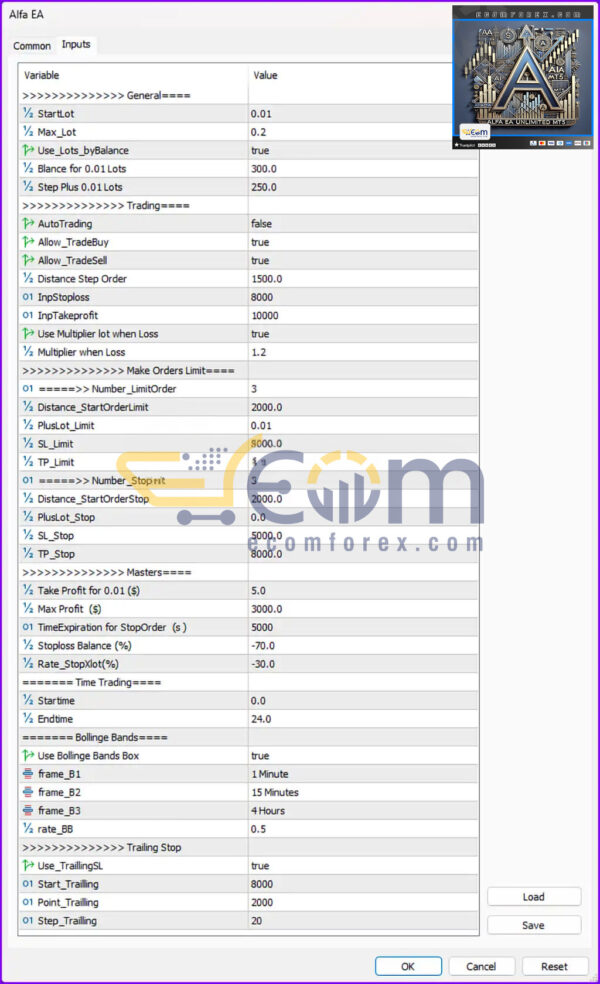600x984 pixels.
Task: Click the timeframe icon beside frame_B3
Action: (28, 810)
